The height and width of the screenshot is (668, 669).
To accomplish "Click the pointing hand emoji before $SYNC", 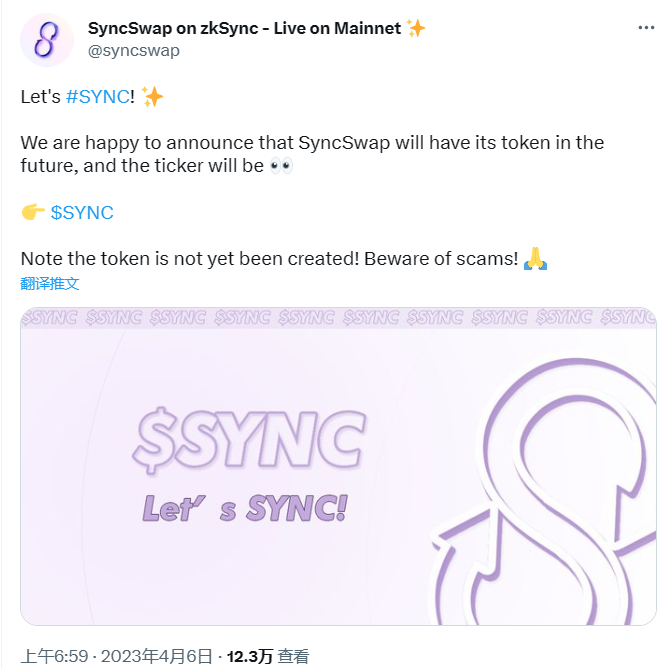I will click(x=33, y=212).
